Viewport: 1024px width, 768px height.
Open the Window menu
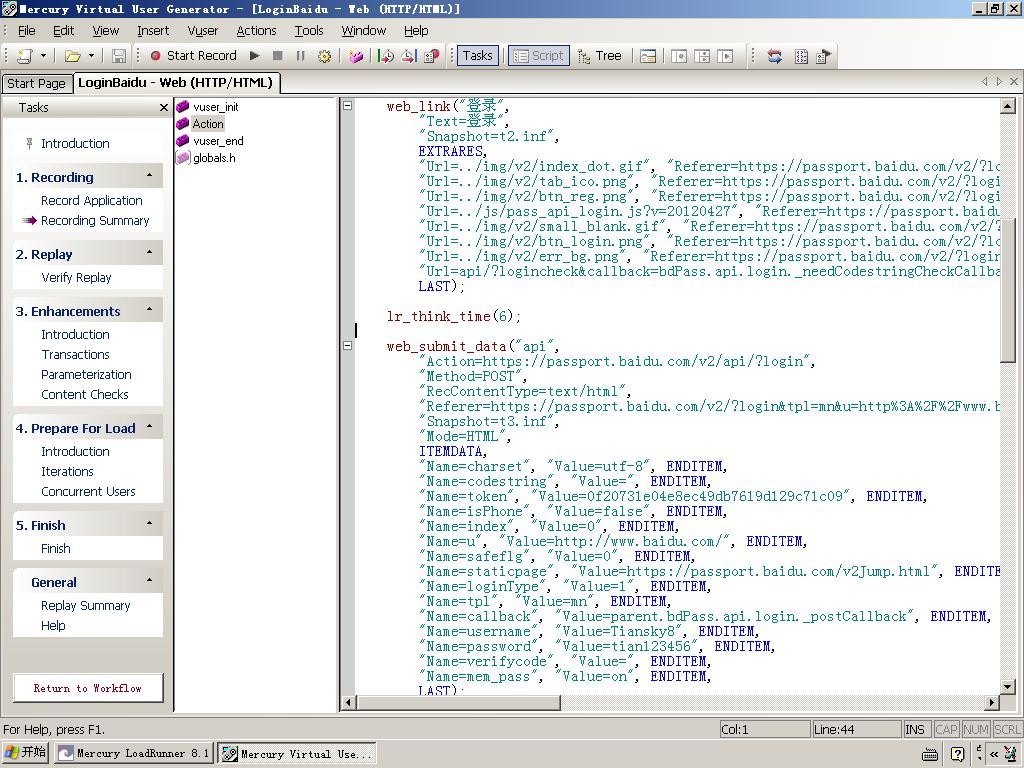(x=364, y=31)
